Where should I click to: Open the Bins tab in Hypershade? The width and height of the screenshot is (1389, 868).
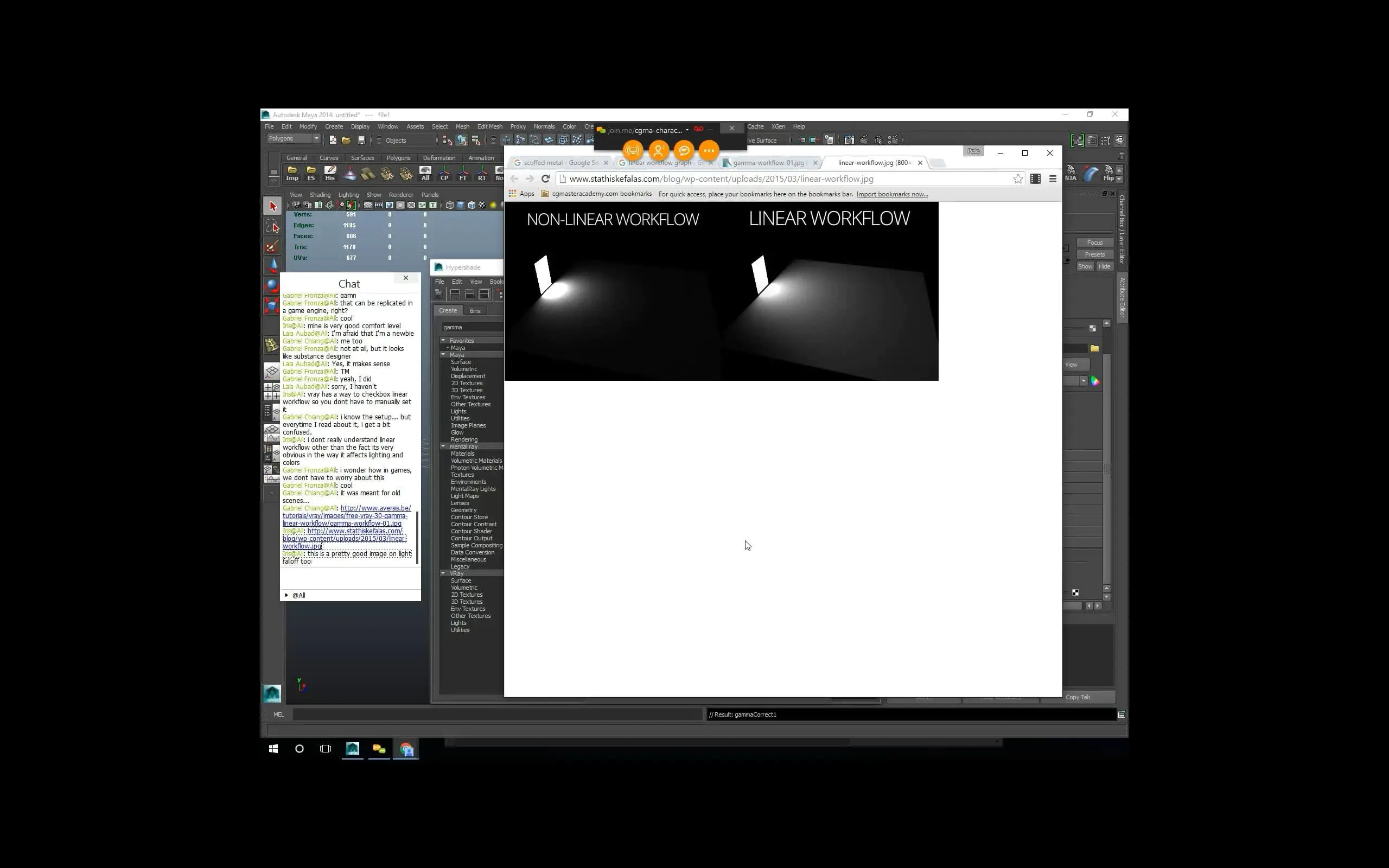pos(475,310)
